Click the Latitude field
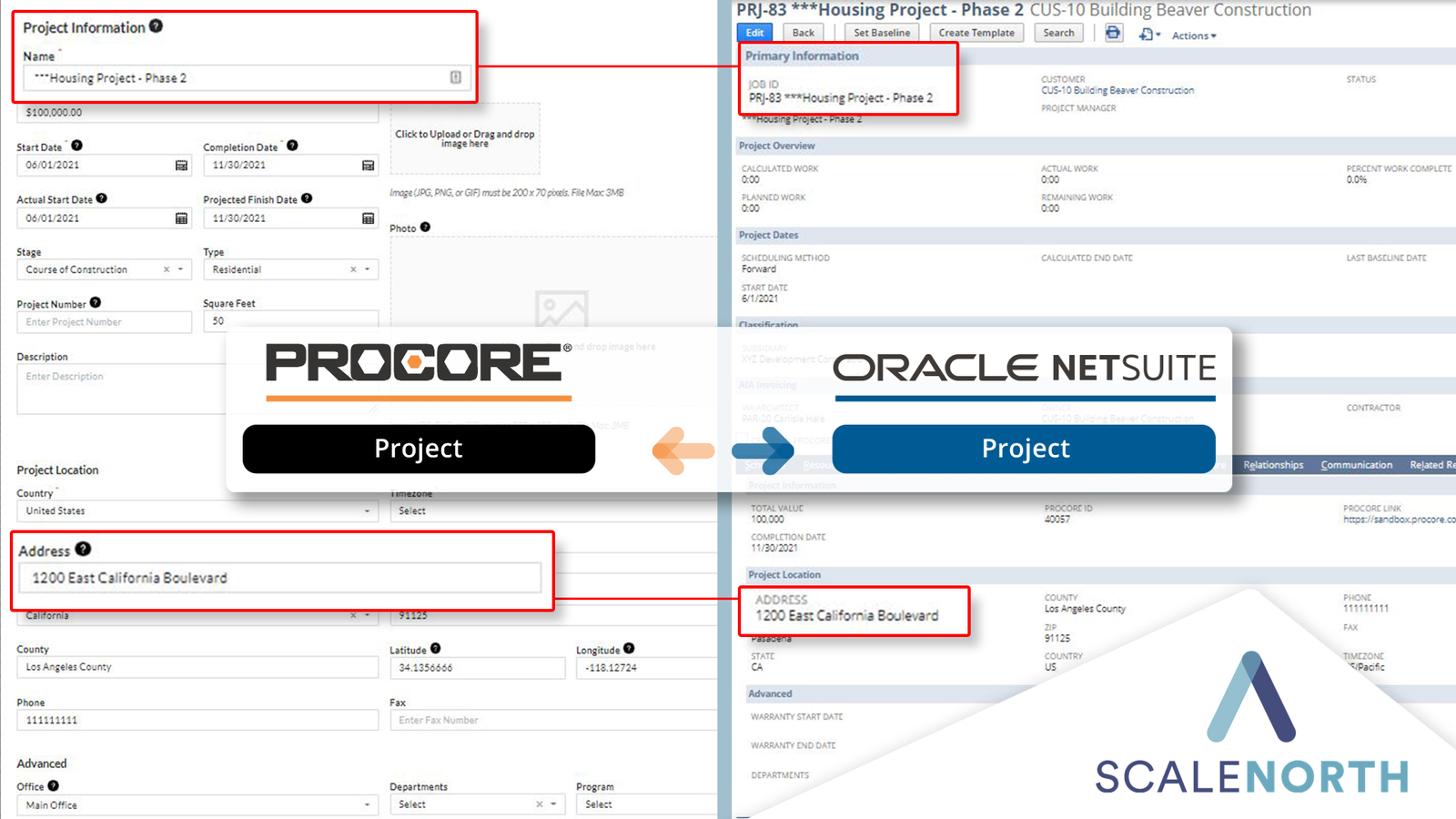 click(477, 667)
